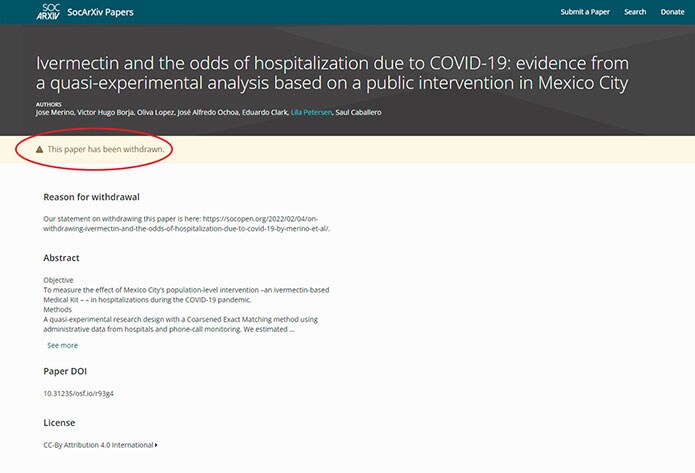Open author Lila Petersen's profile link
695x473 pixels.
pyautogui.click(x=311, y=113)
